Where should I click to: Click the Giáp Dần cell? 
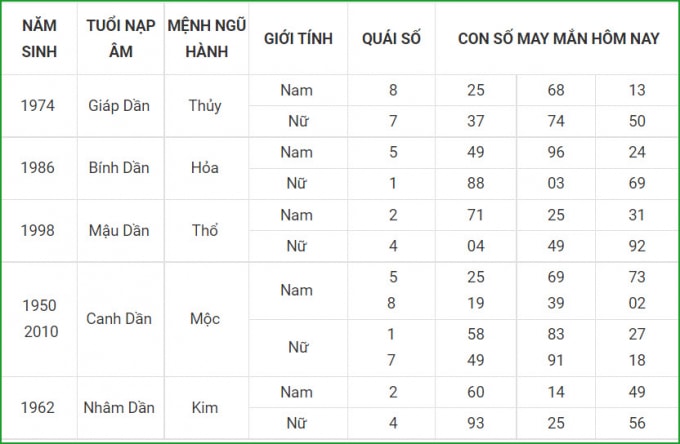(119, 105)
